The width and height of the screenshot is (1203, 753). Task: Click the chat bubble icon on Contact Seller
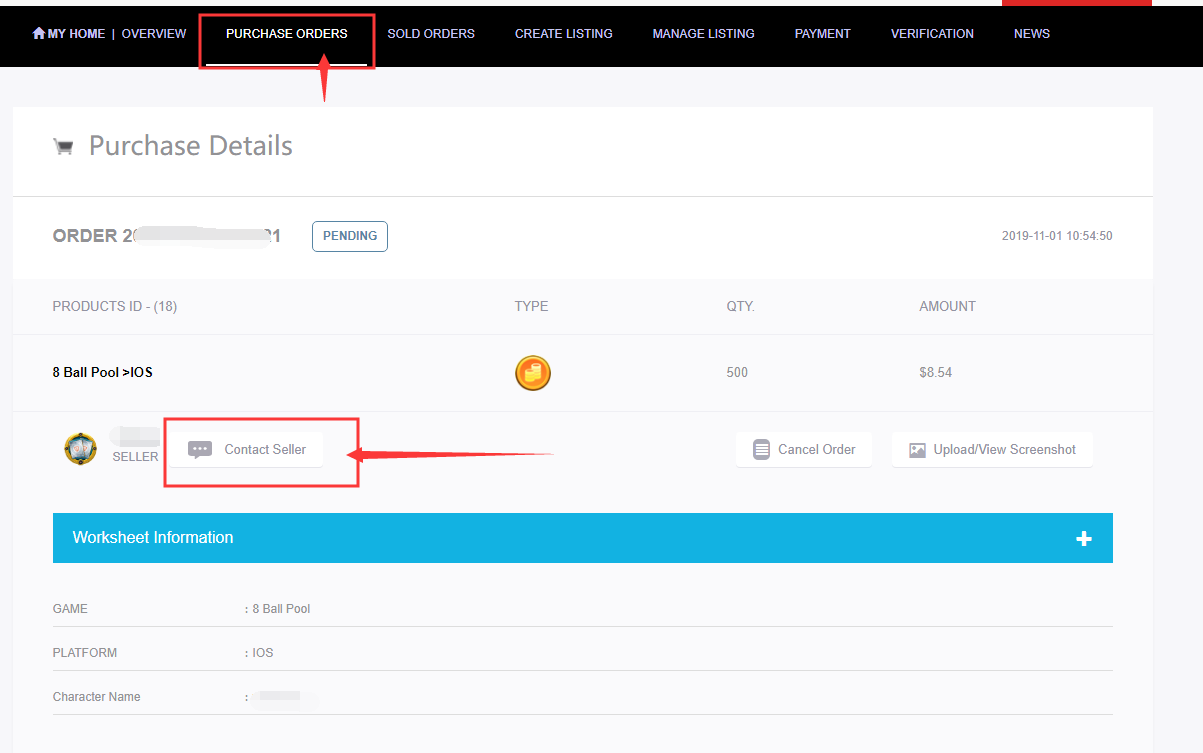point(200,450)
